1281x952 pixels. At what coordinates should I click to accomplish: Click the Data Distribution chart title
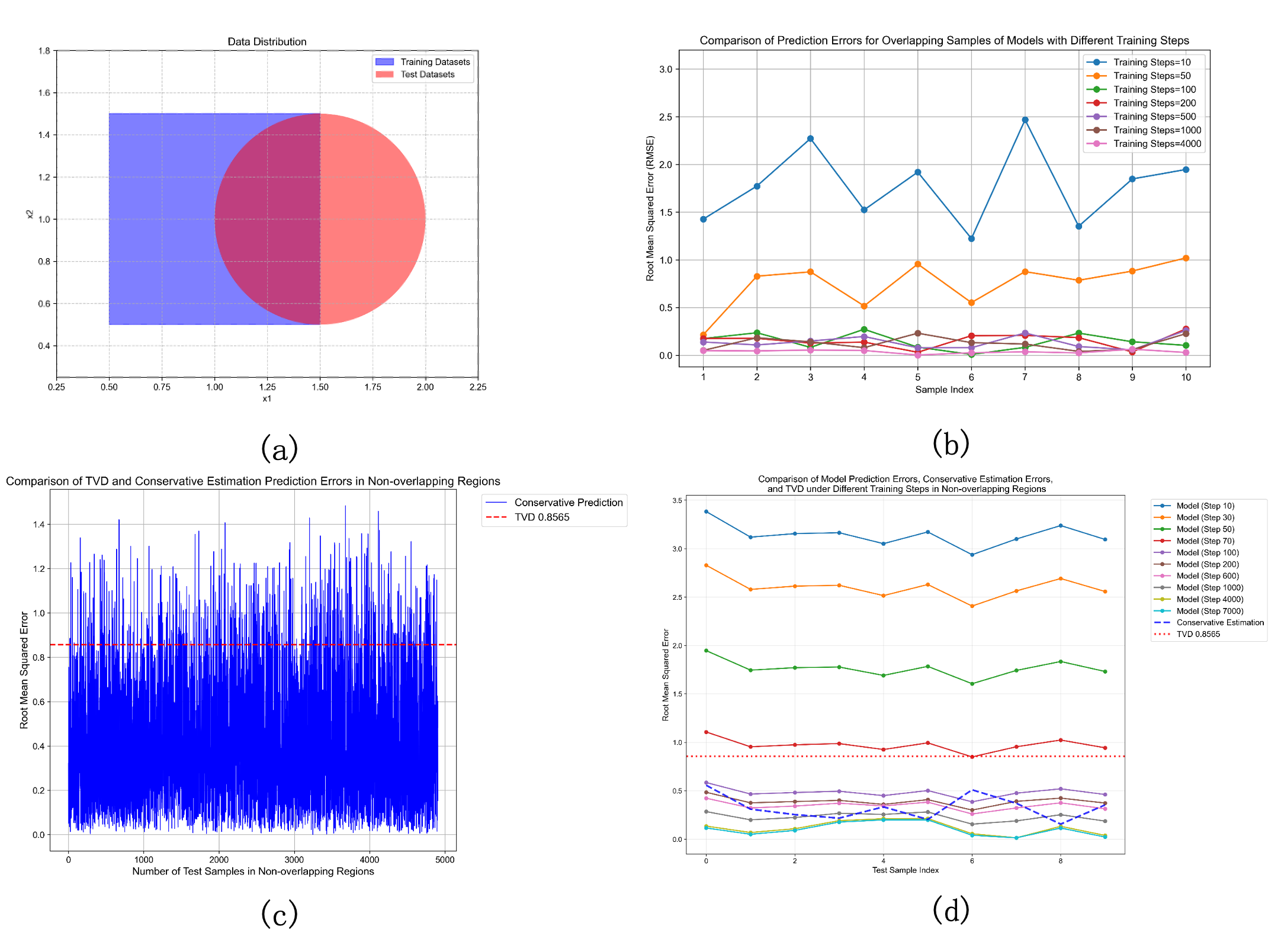point(267,41)
